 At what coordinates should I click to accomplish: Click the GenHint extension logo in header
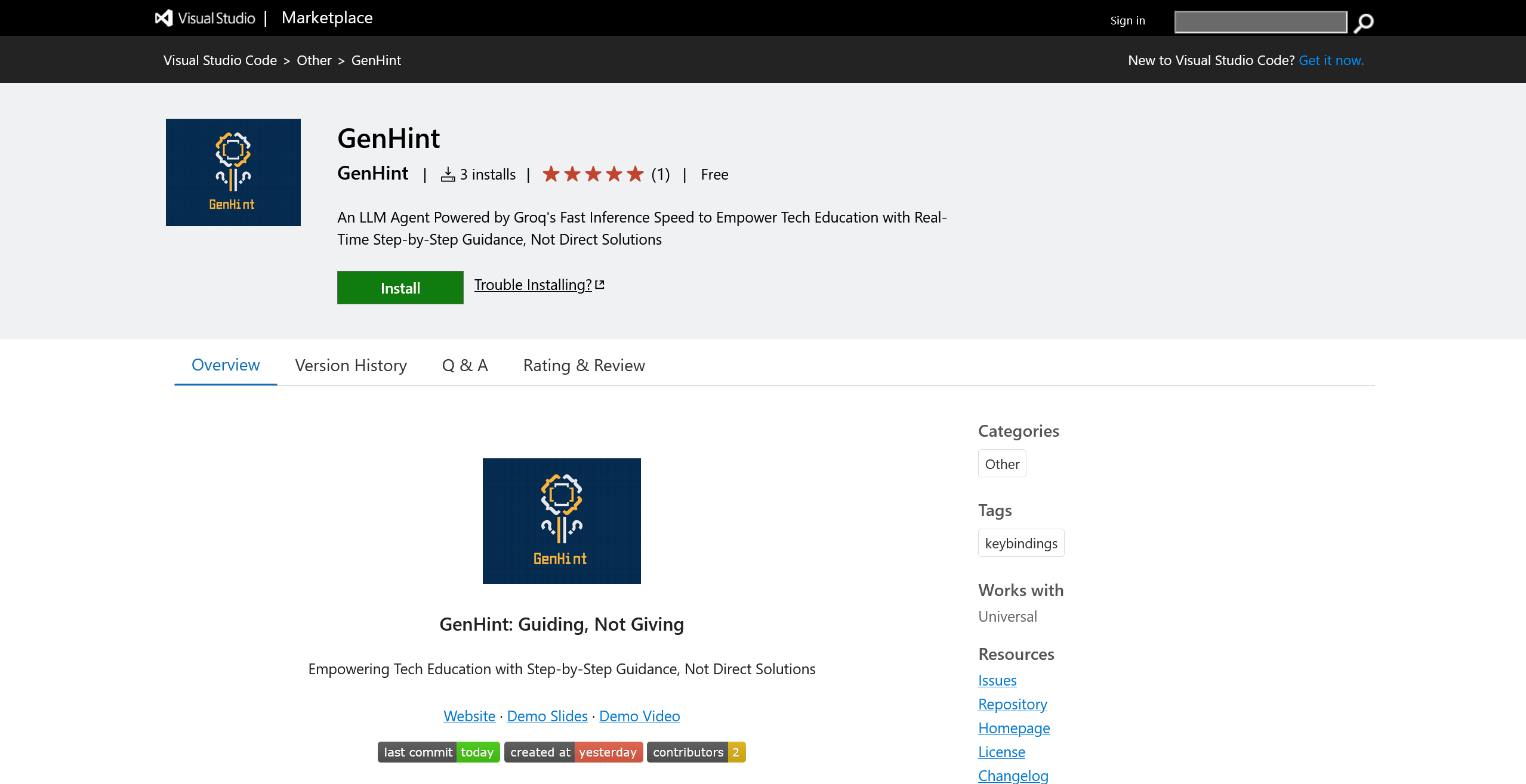point(233,172)
